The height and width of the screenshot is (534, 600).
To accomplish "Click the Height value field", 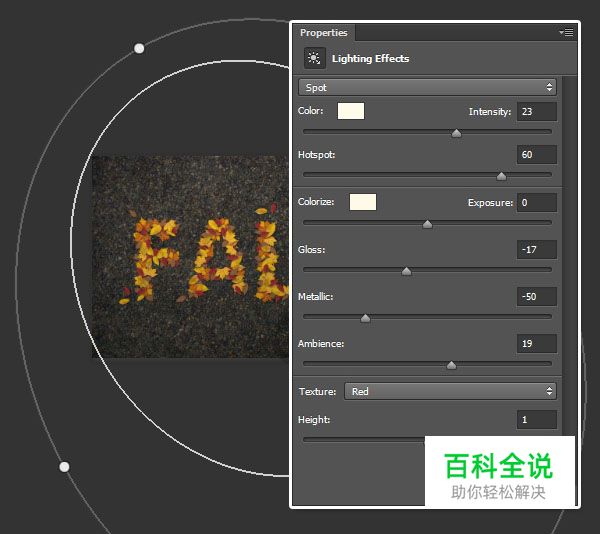I will [536, 420].
